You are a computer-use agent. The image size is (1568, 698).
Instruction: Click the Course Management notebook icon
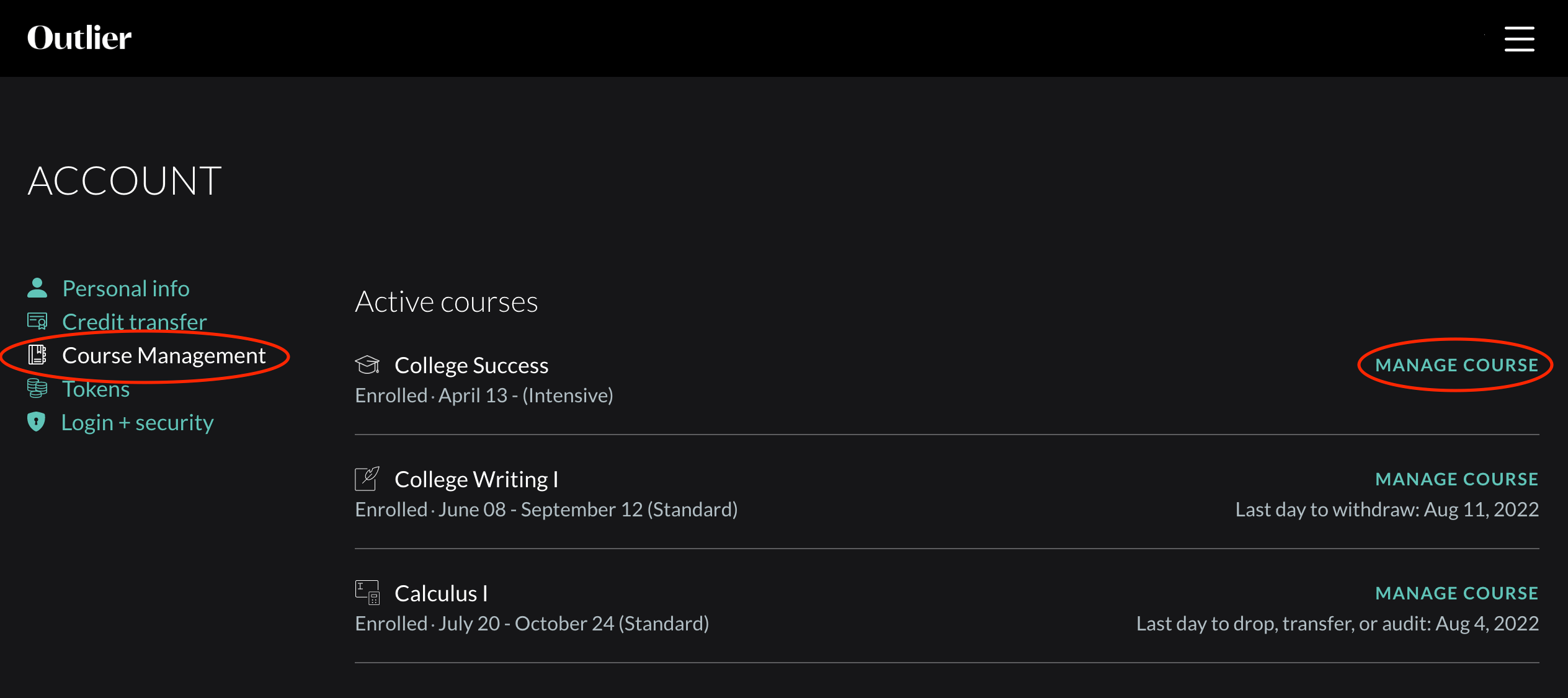pyautogui.click(x=37, y=355)
